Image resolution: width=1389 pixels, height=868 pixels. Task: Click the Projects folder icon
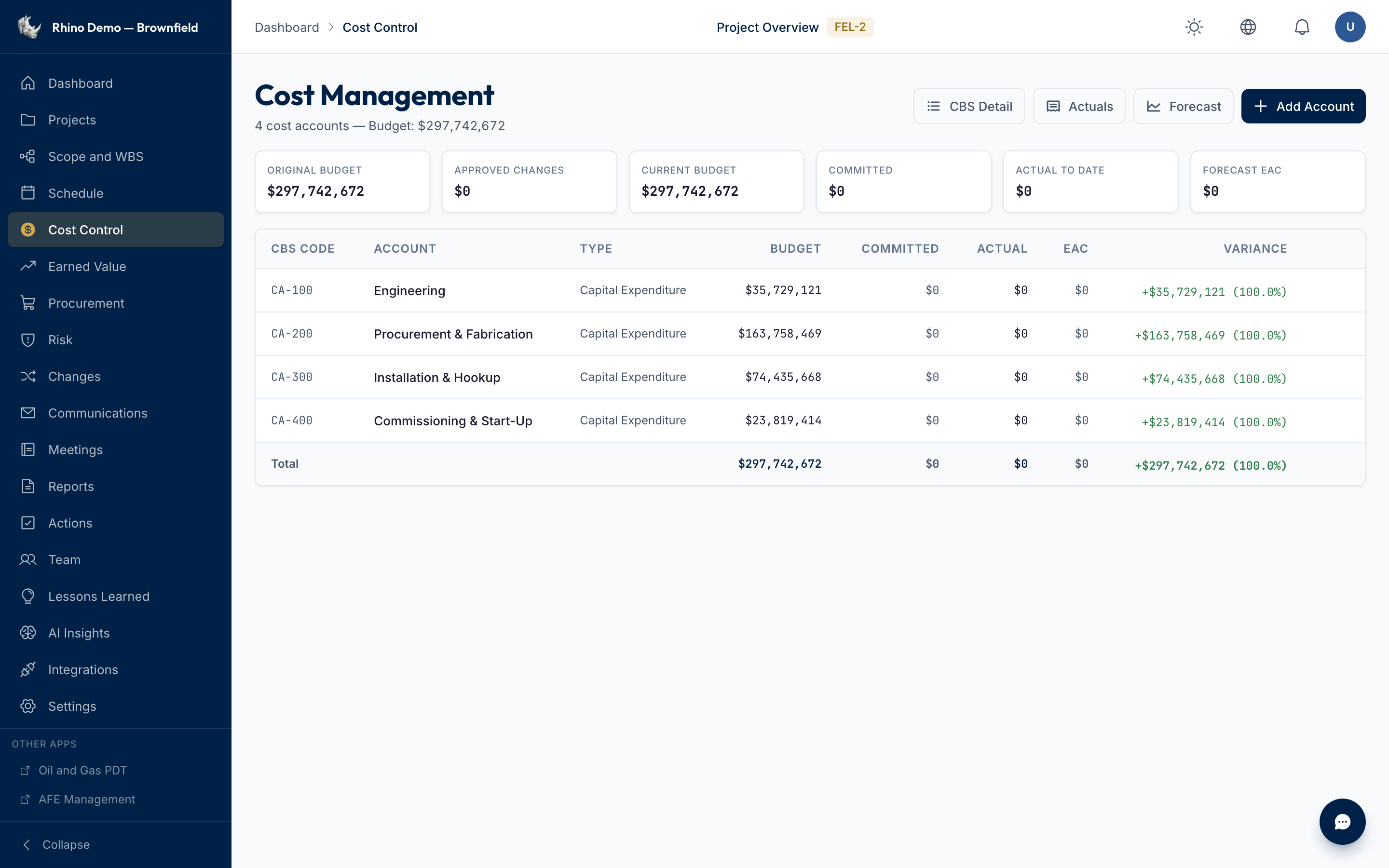pos(27,120)
